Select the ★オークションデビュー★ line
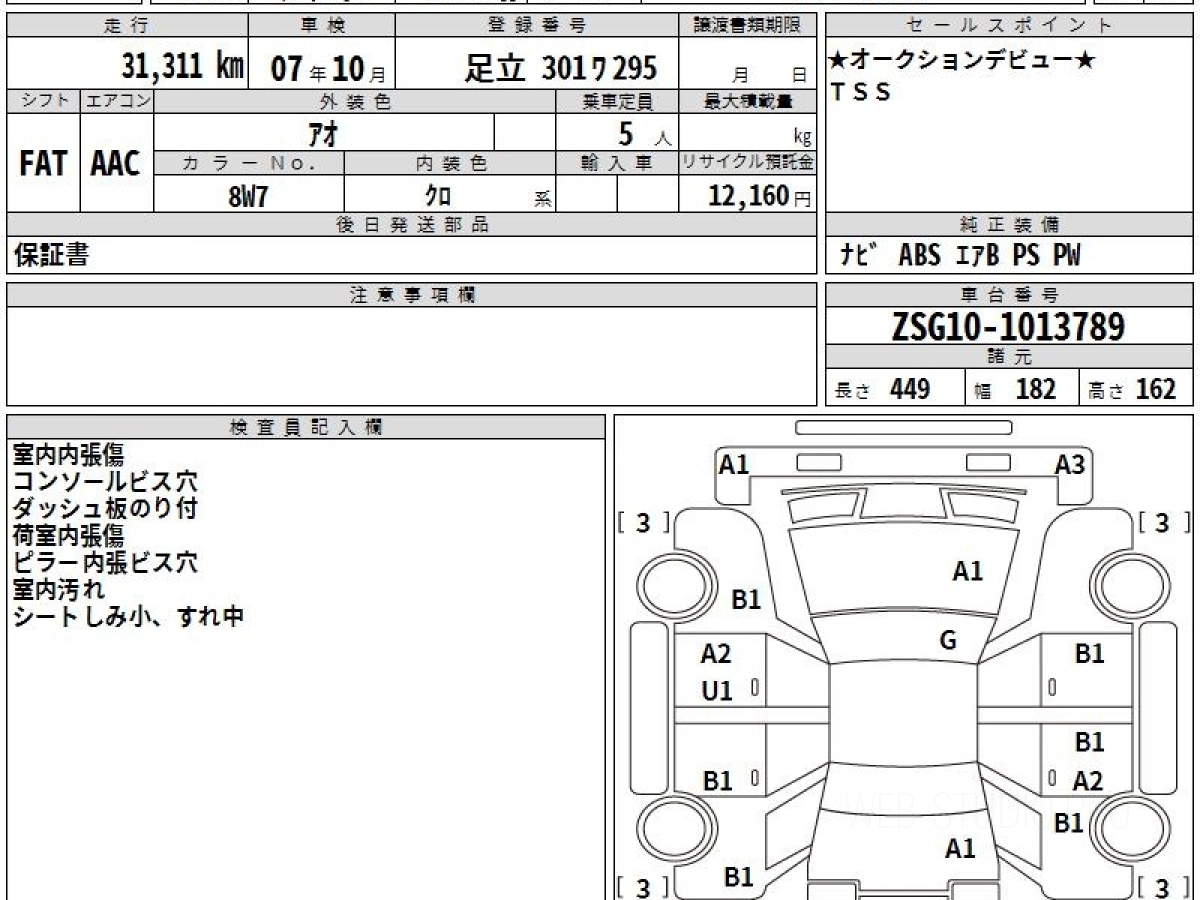 tap(961, 61)
